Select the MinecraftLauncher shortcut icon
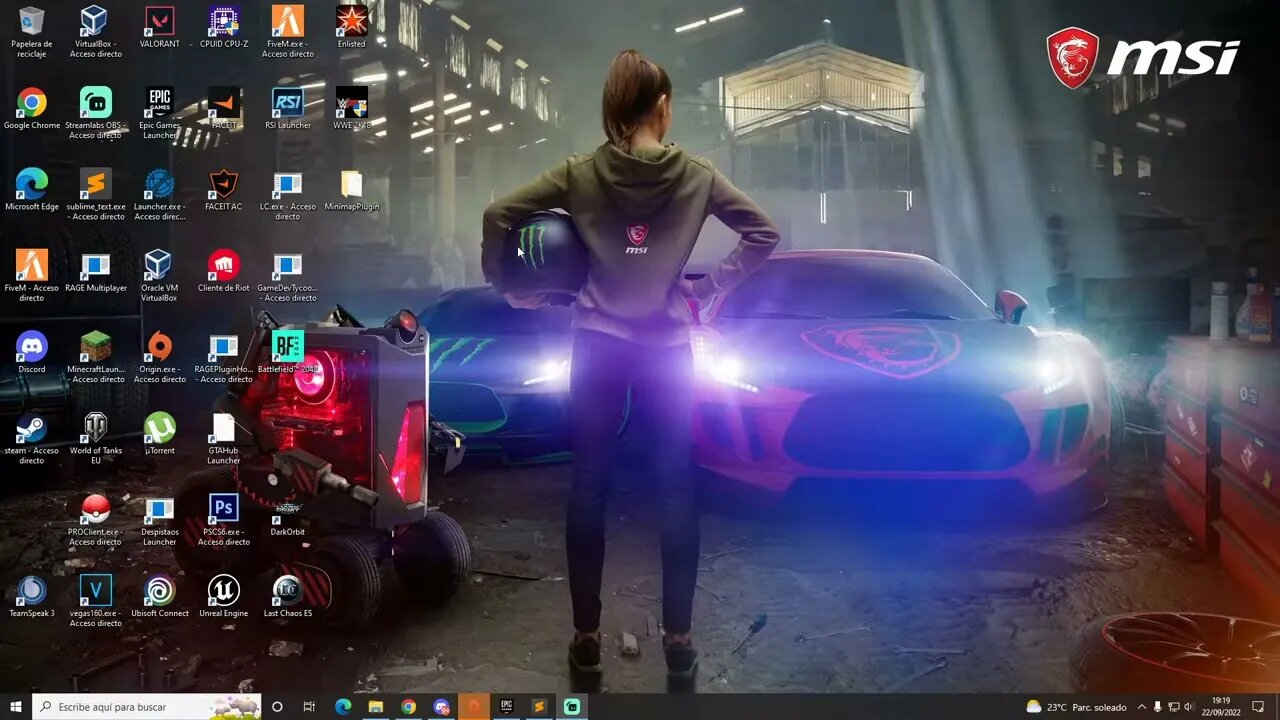 (x=96, y=356)
